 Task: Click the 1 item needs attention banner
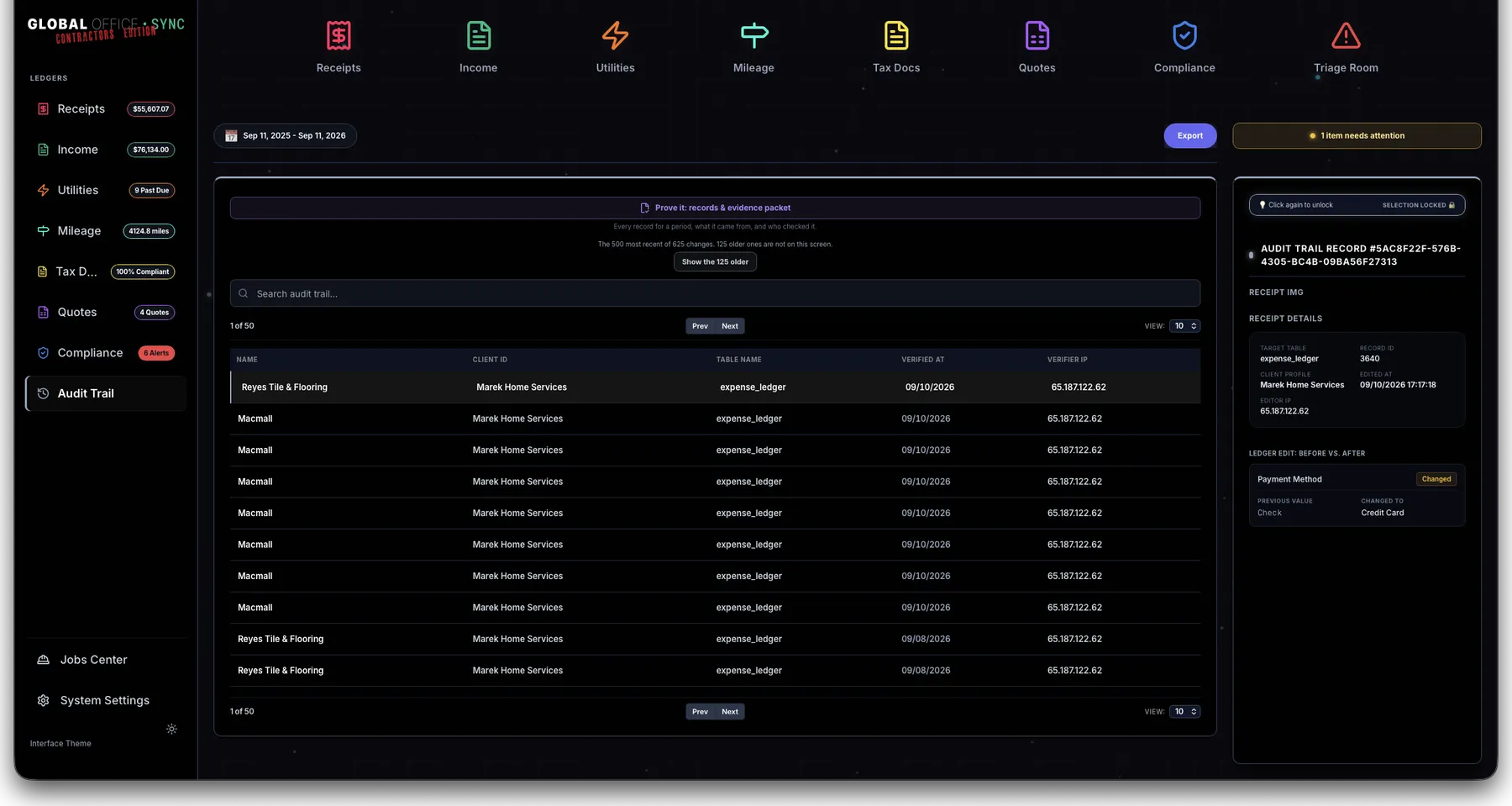point(1357,135)
